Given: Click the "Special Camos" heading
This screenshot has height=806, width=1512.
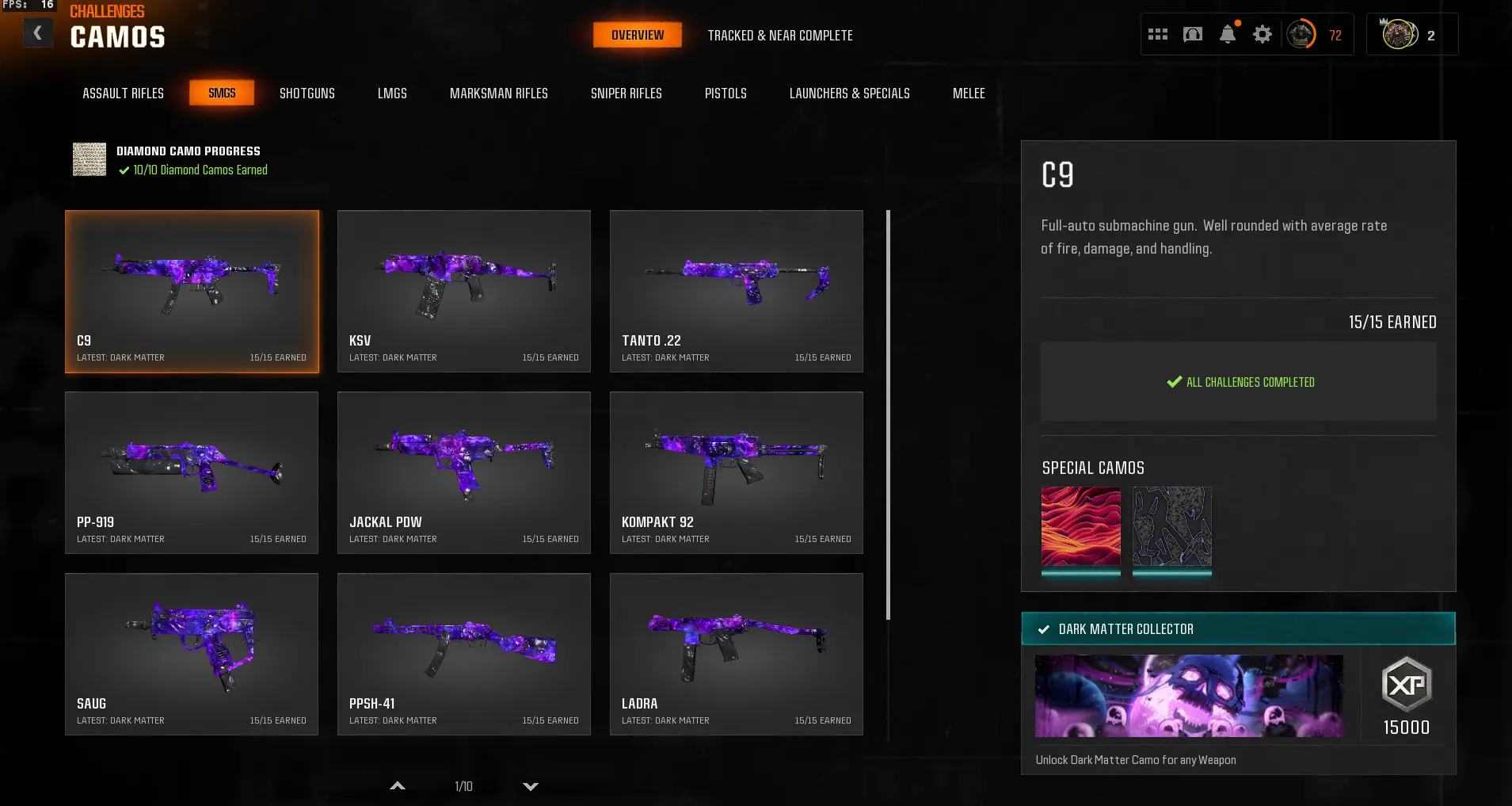Looking at the screenshot, I should pyautogui.click(x=1093, y=468).
